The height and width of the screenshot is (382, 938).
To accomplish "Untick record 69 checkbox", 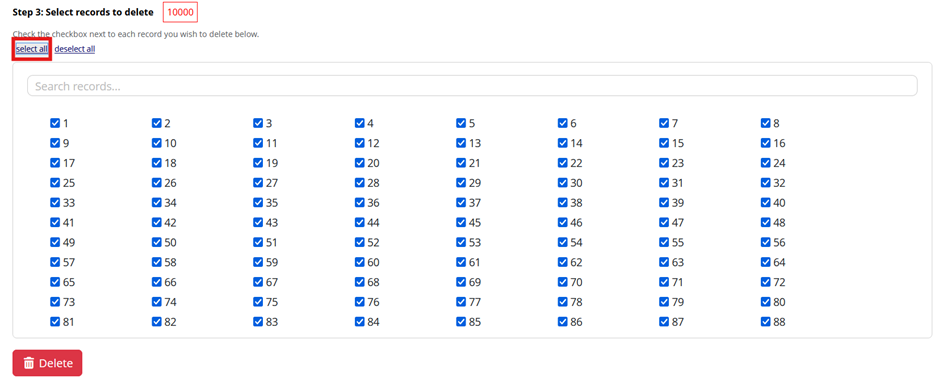I will pos(461,282).
